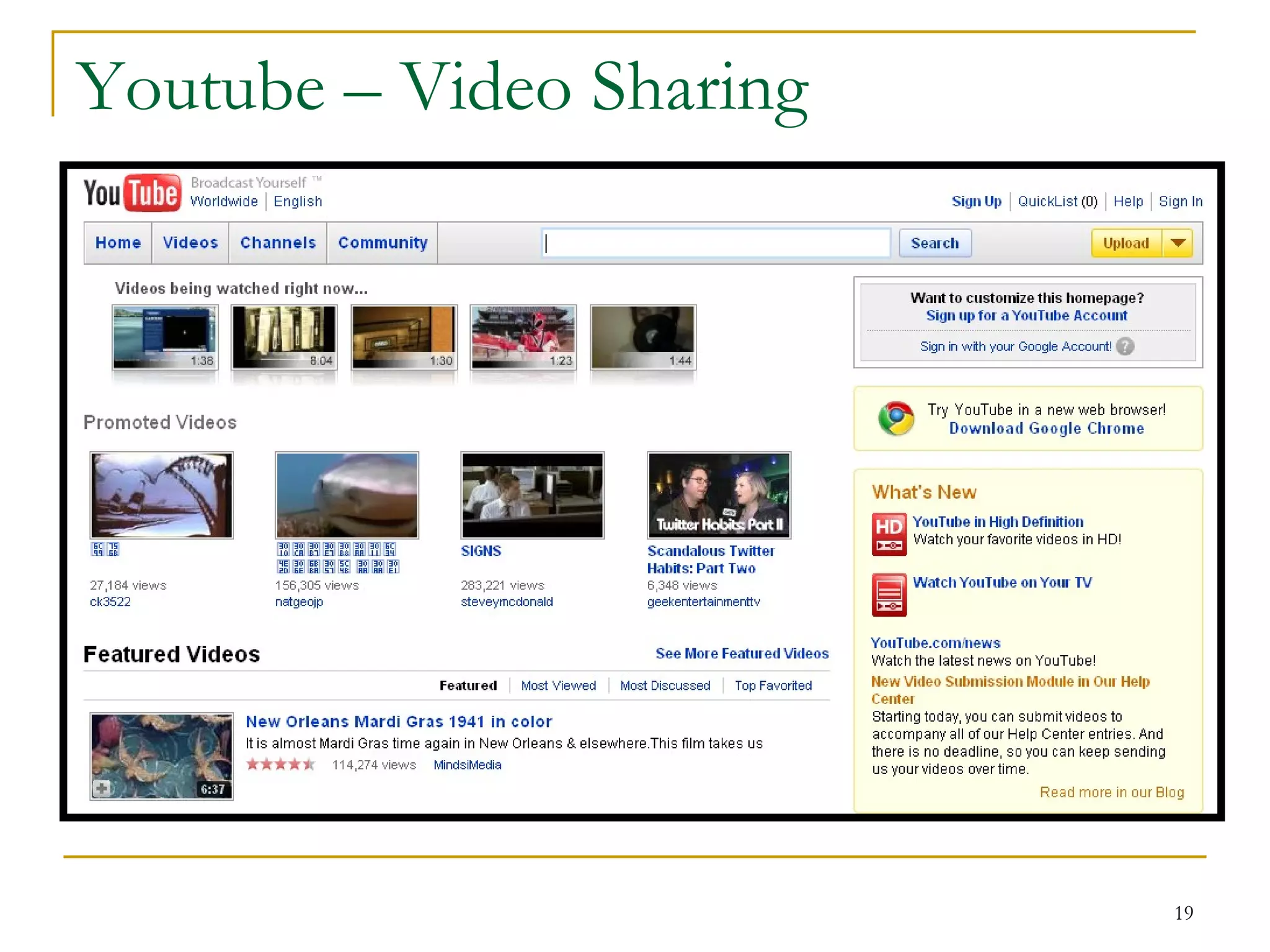Open New Video Submission Module link
Image resolution: width=1270 pixels, height=952 pixels.
[1010, 690]
